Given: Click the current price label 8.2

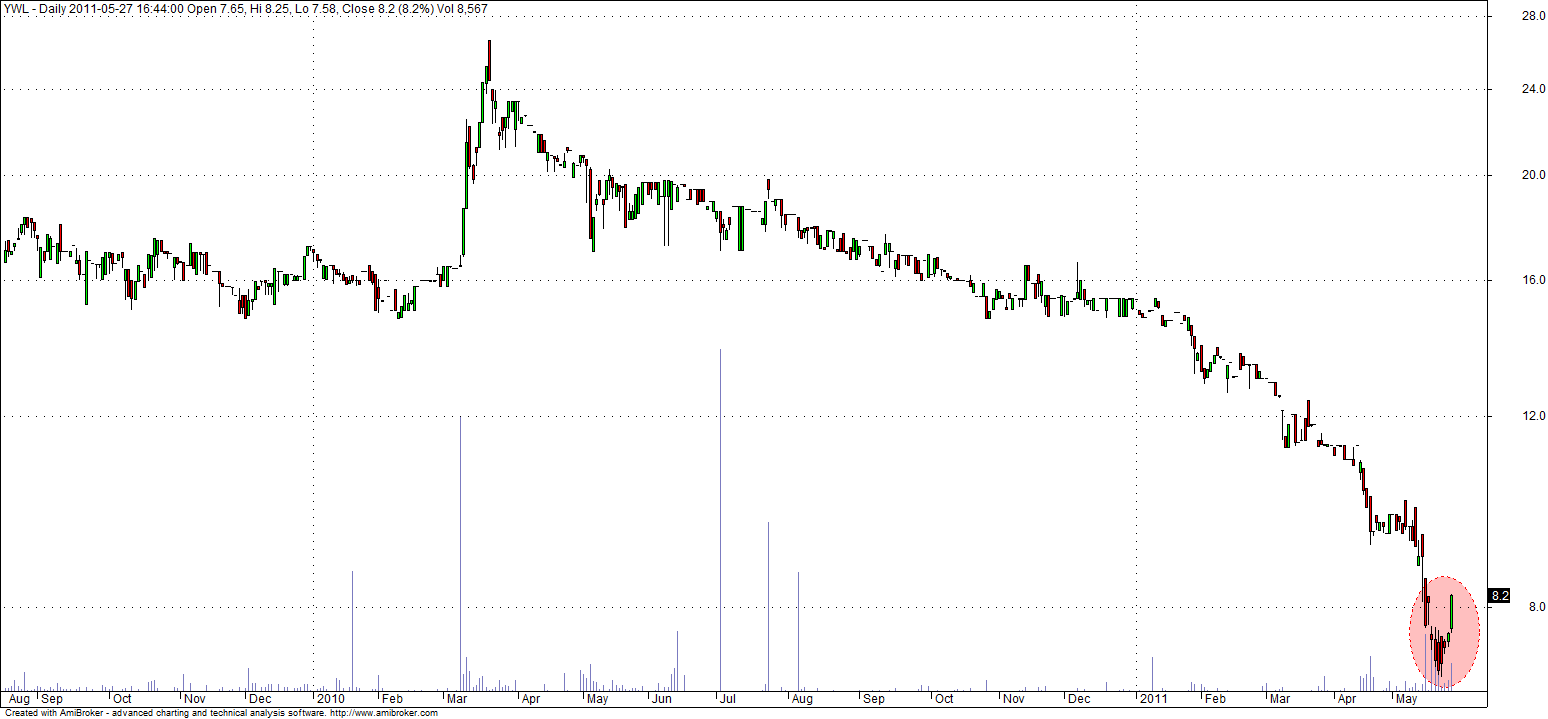Looking at the screenshot, I should [x=1500, y=596].
